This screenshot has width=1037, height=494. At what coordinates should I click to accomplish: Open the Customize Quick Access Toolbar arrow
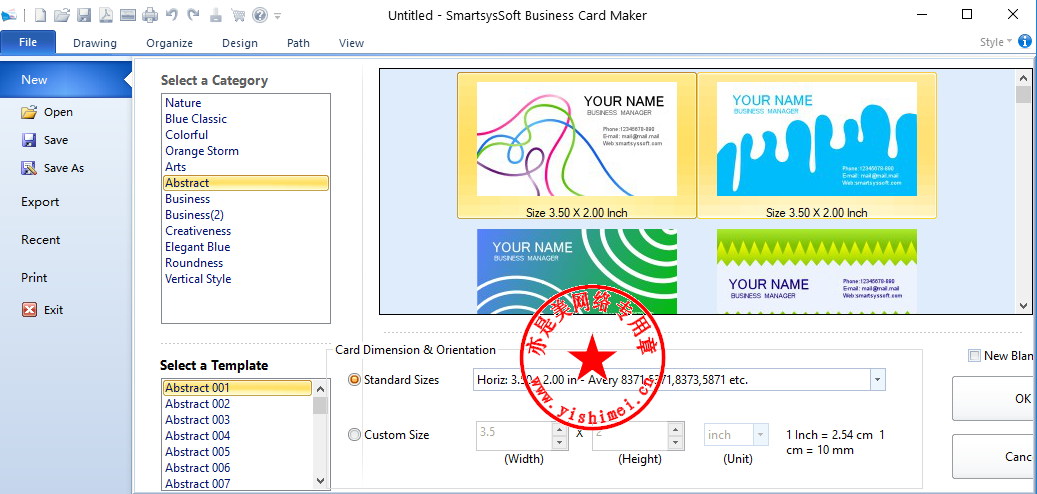pyautogui.click(x=277, y=15)
